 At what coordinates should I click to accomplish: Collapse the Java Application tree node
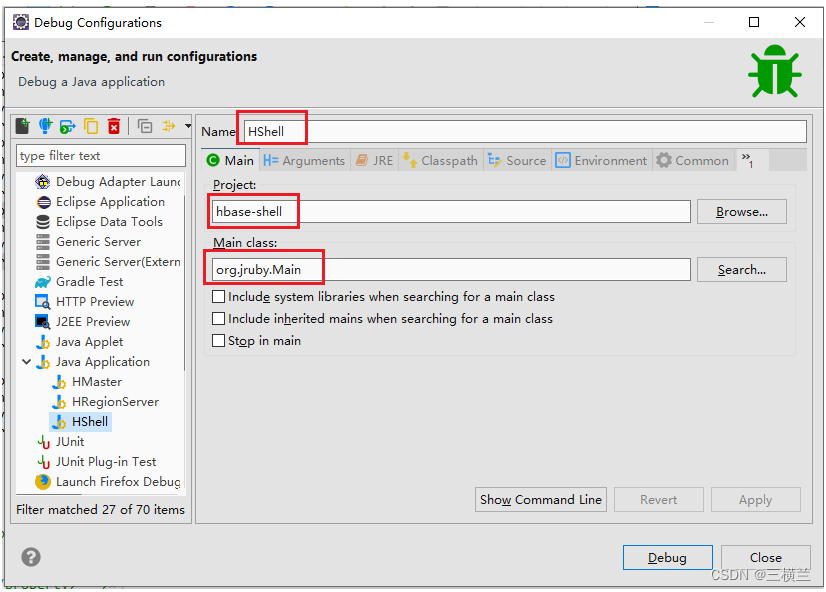pos(27,362)
